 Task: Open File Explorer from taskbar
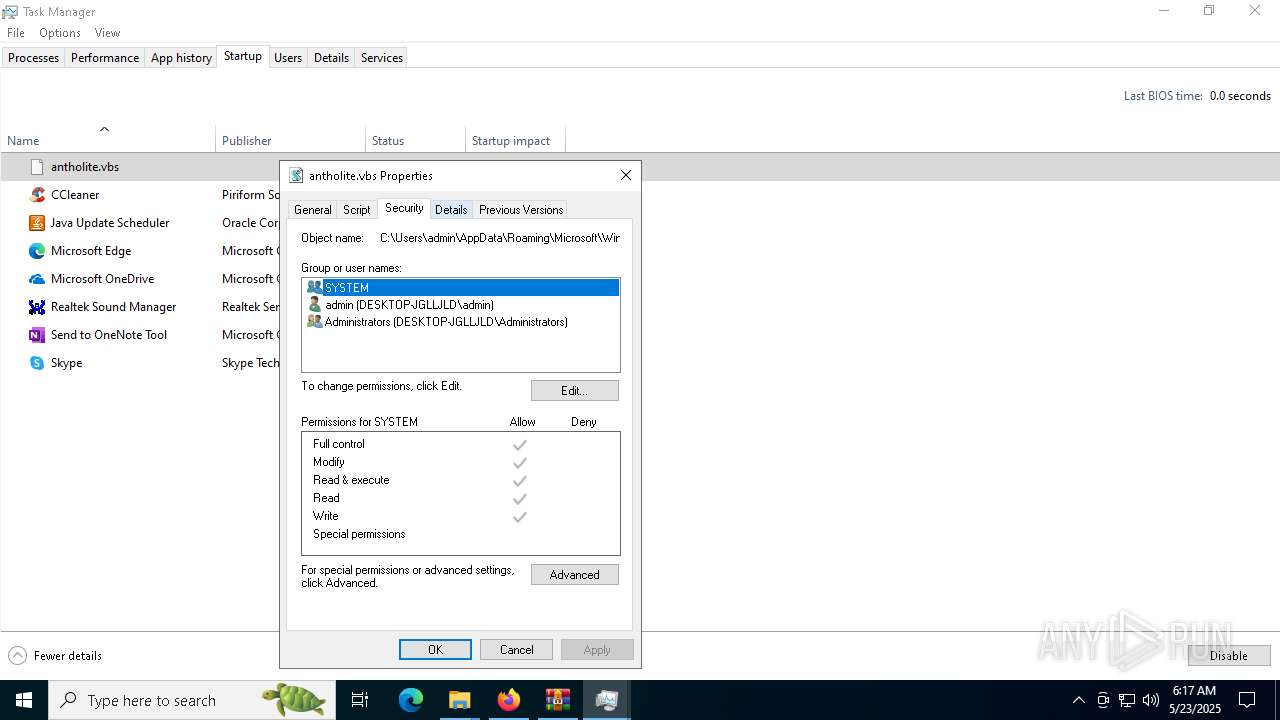[459, 700]
